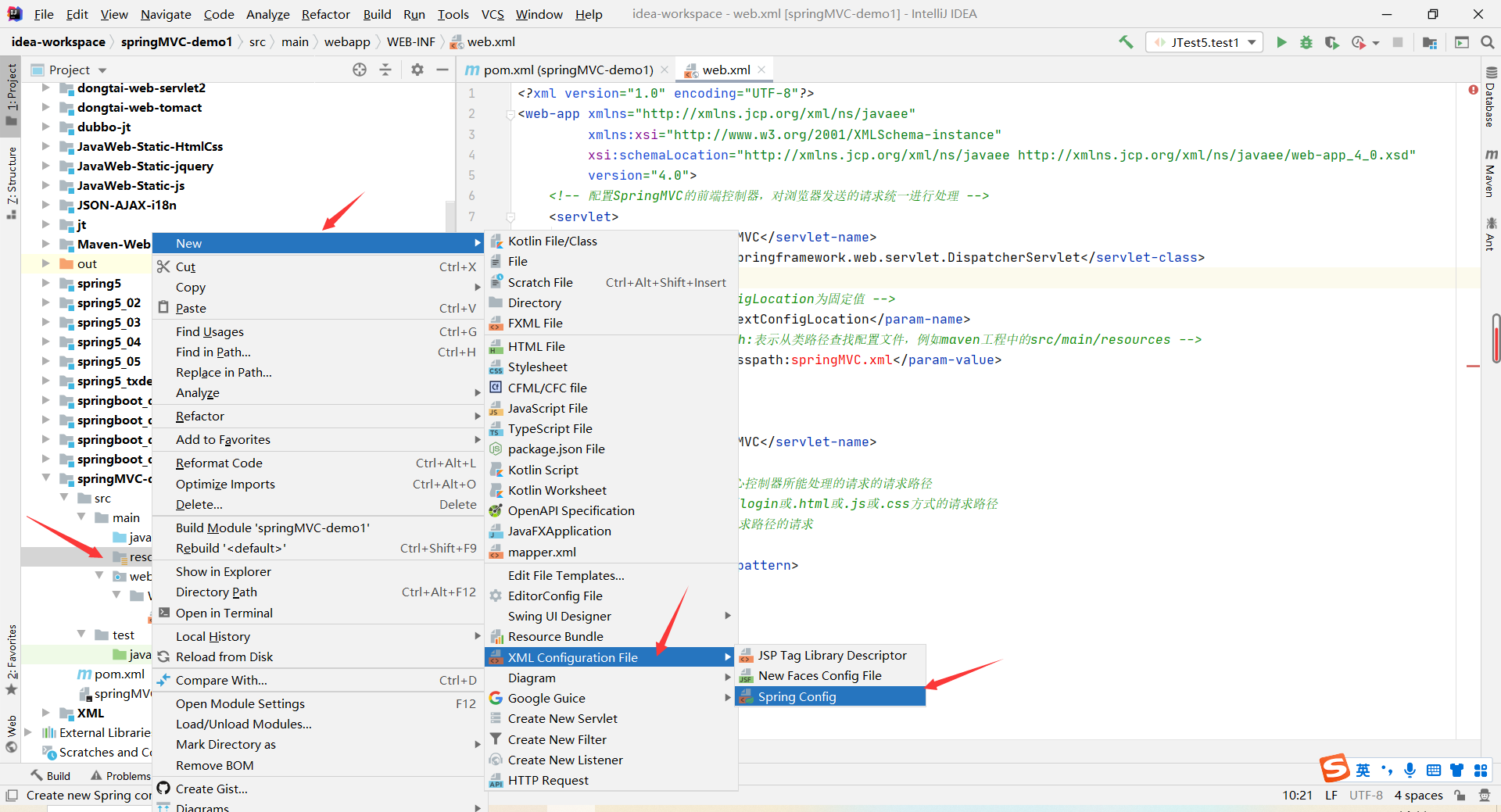Click the UTF-8 encoding status entry
1501x812 pixels.
[1366, 795]
